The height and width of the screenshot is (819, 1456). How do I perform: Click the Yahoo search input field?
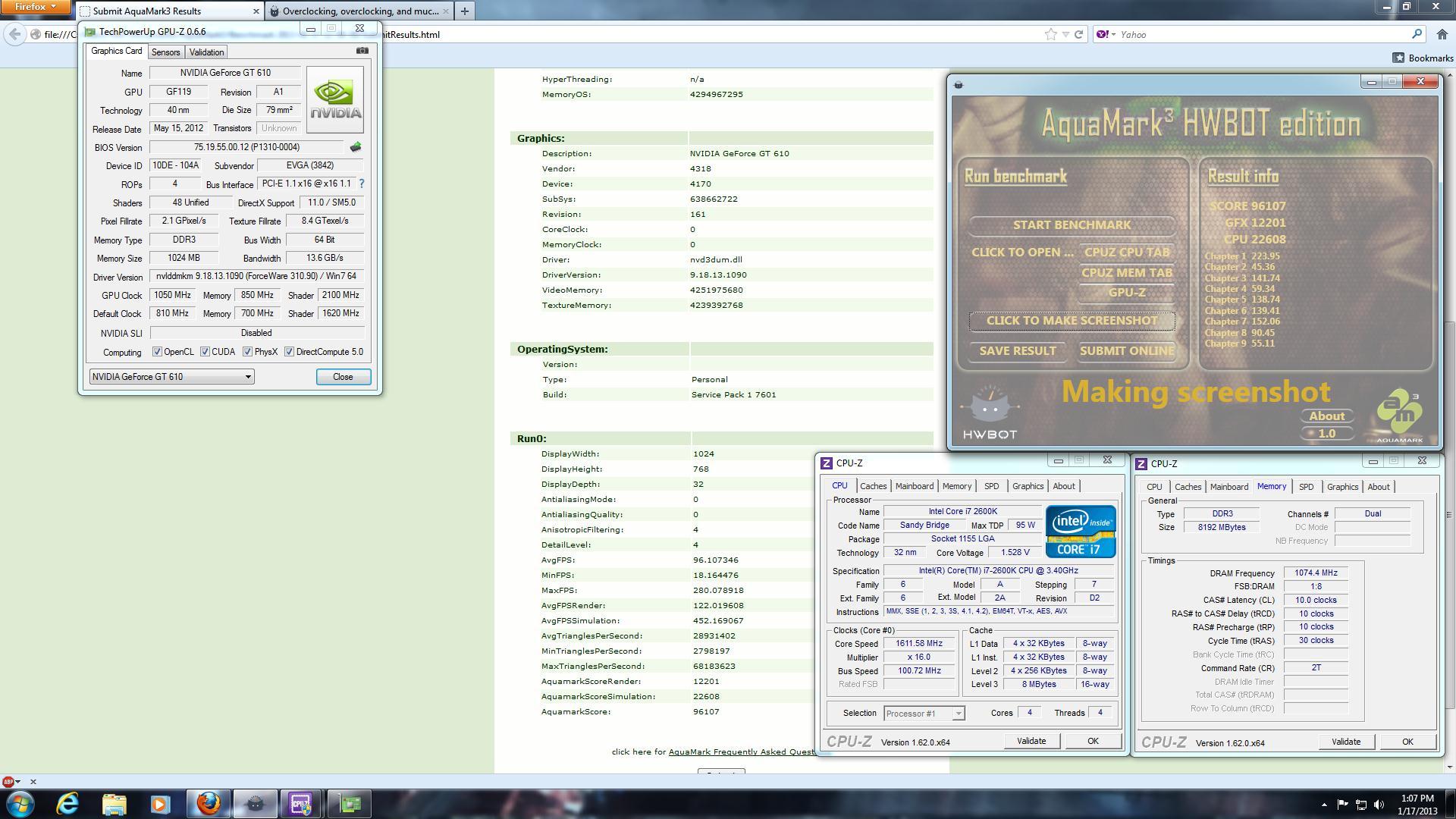point(1259,34)
